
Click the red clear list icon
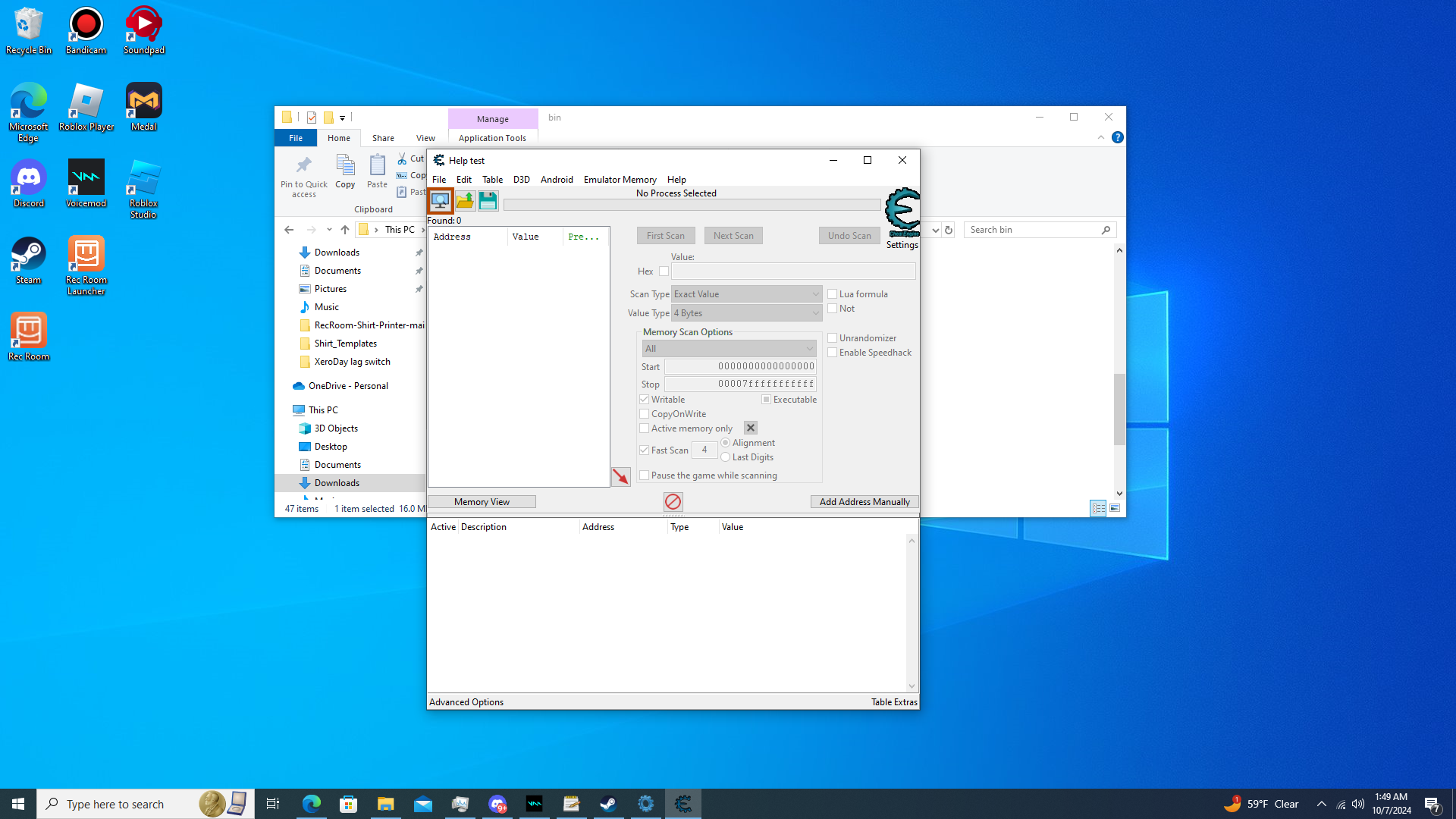pos(673,502)
